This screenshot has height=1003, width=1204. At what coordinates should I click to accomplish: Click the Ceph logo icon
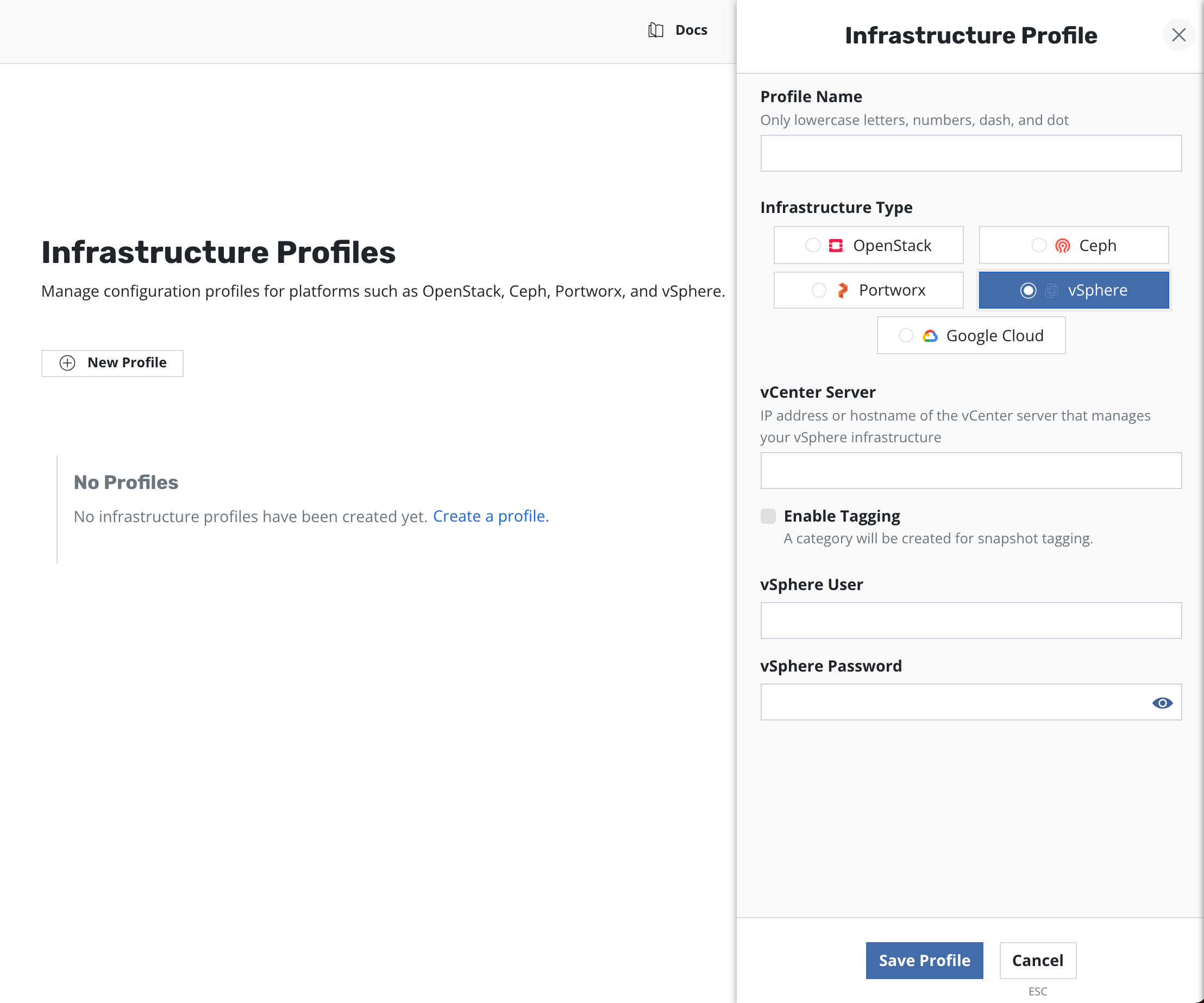pos(1062,246)
